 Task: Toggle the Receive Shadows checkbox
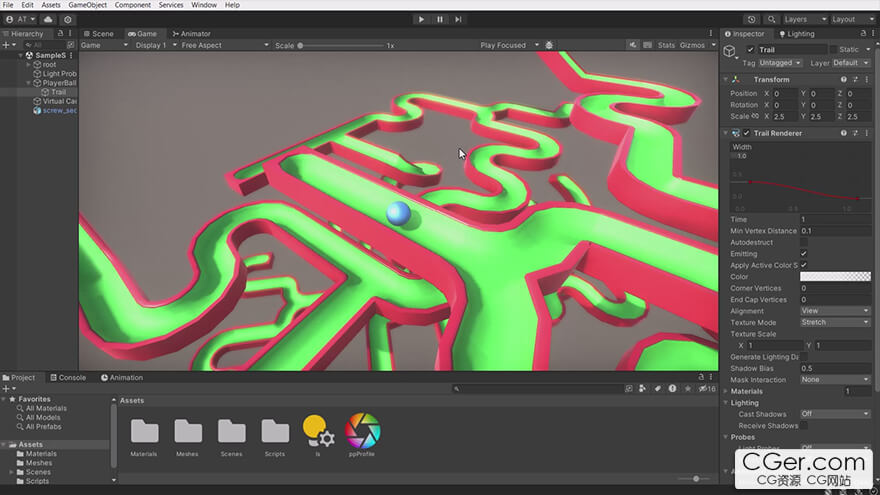804,425
